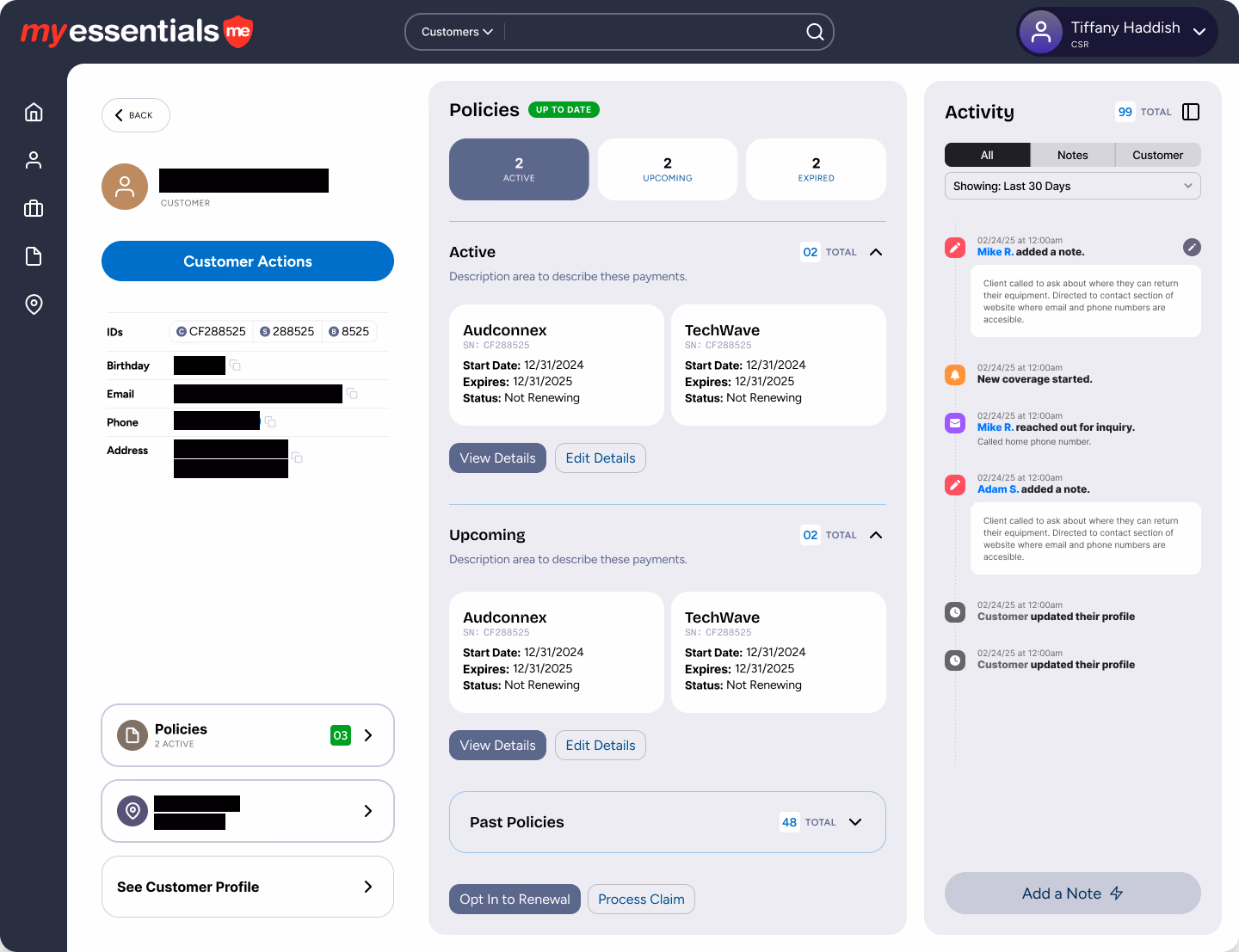Select the Customer activity filter
Viewport: 1239px width, 952px height.
click(x=1157, y=156)
